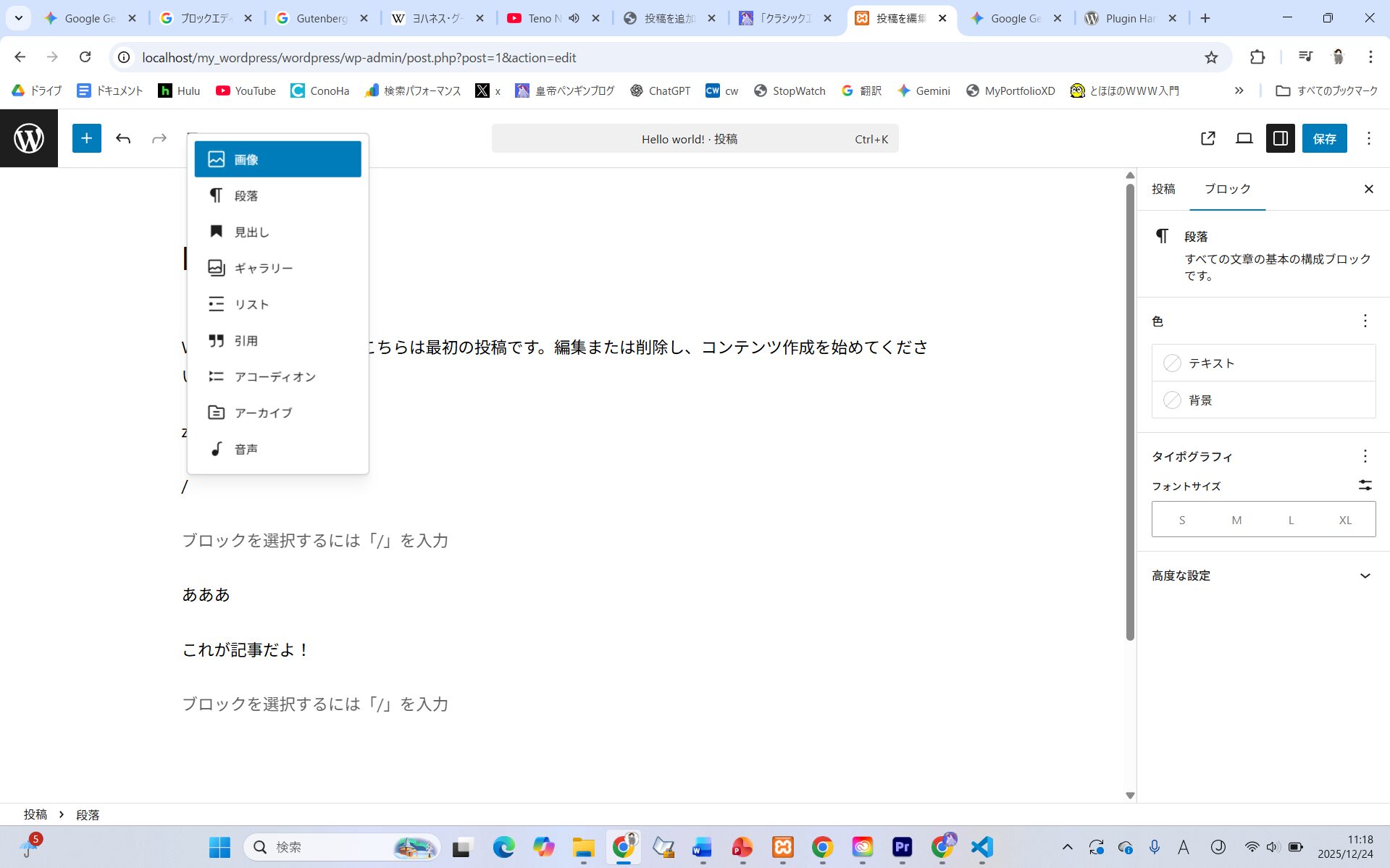The height and width of the screenshot is (868, 1390).
Task: Select font size M option
Action: pos(1236,520)
